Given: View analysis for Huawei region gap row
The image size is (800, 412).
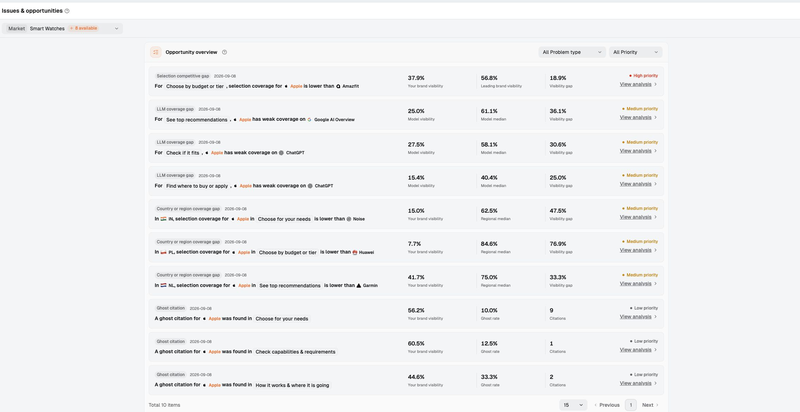Looking at the screenshot, I should coord(638,250).
